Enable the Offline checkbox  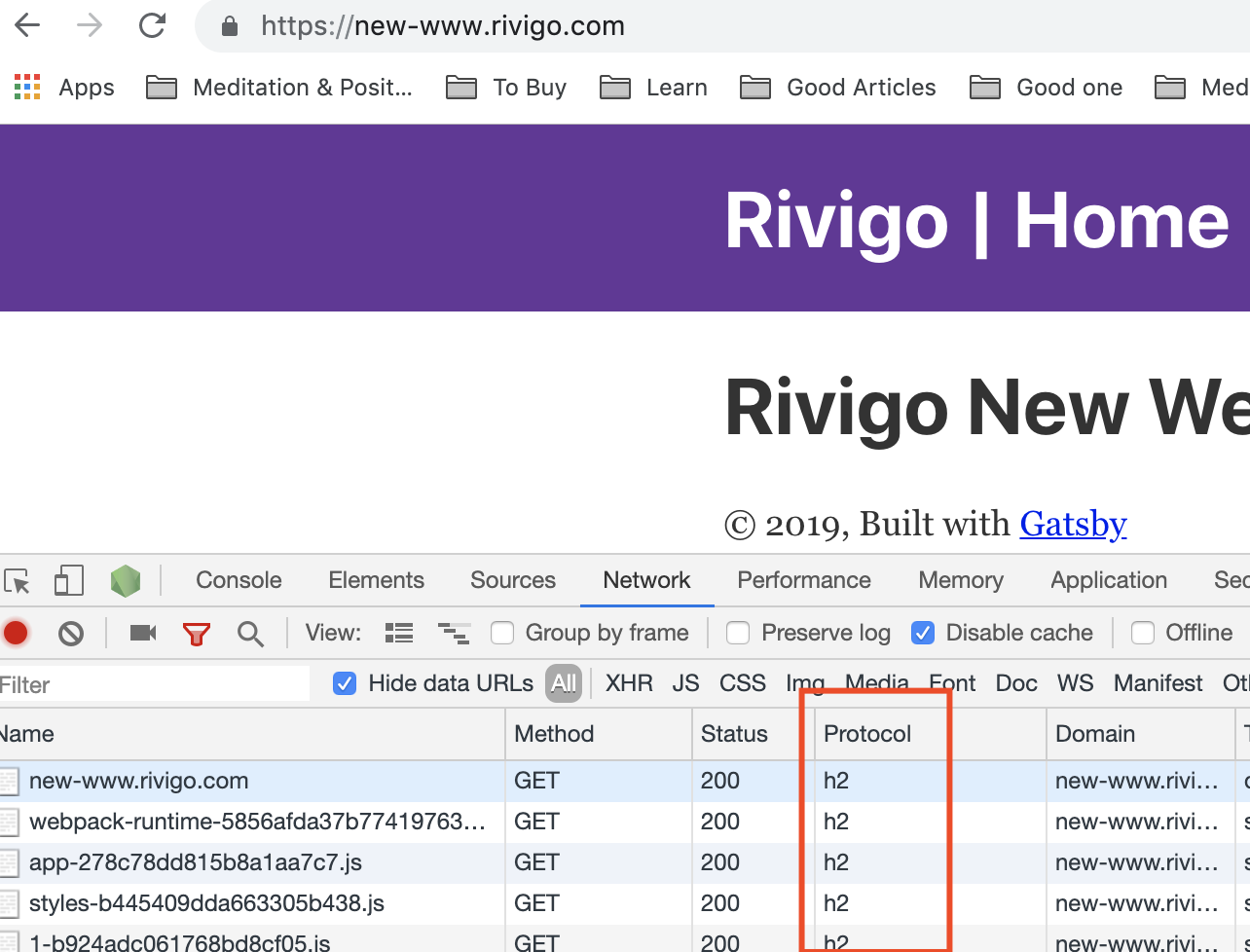pyautogui.click(x=1143, y=634)
